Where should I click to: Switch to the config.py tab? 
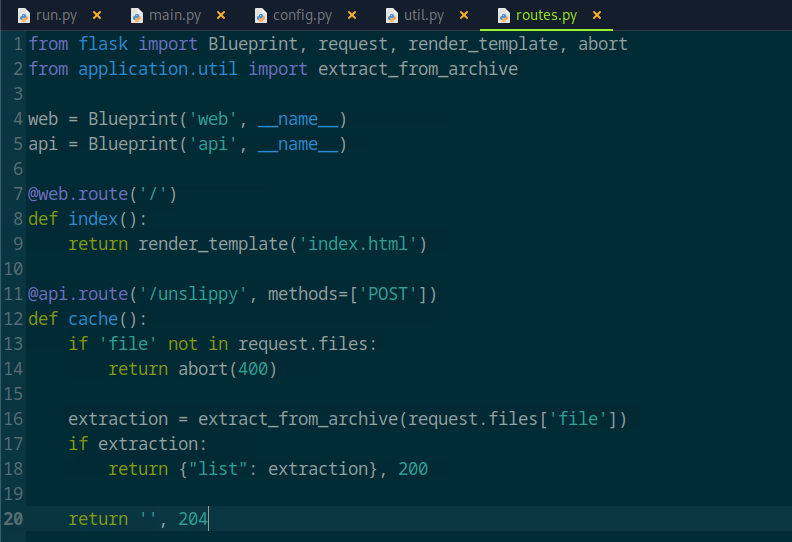pos(304,16)
